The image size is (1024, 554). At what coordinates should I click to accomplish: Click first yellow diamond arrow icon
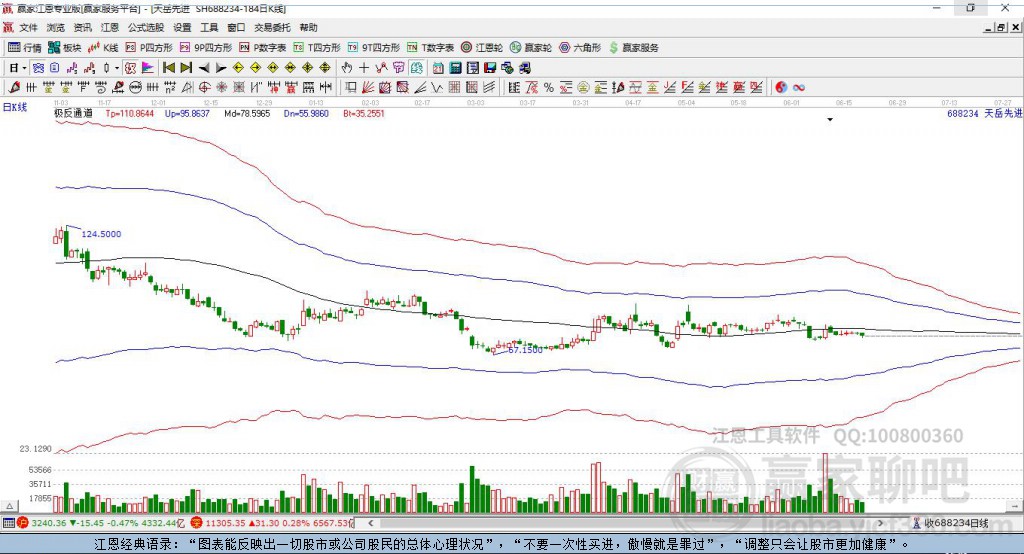(x=238, y=68)
